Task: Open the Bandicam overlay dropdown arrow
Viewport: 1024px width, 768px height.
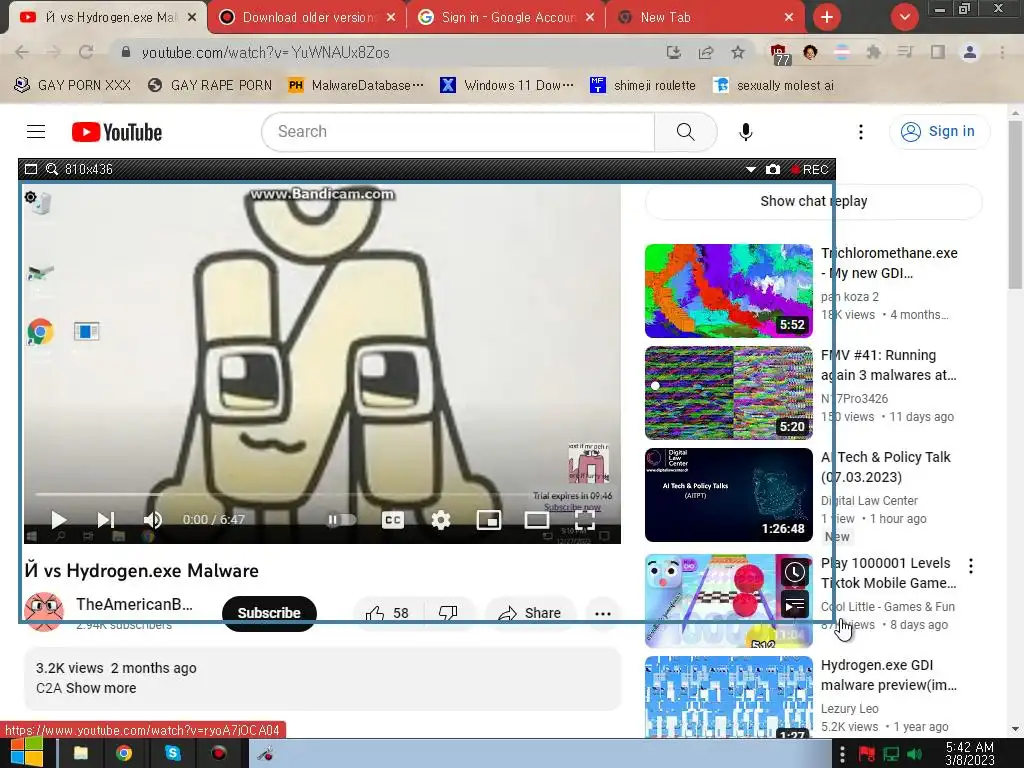Action: (x=751, y=170)
